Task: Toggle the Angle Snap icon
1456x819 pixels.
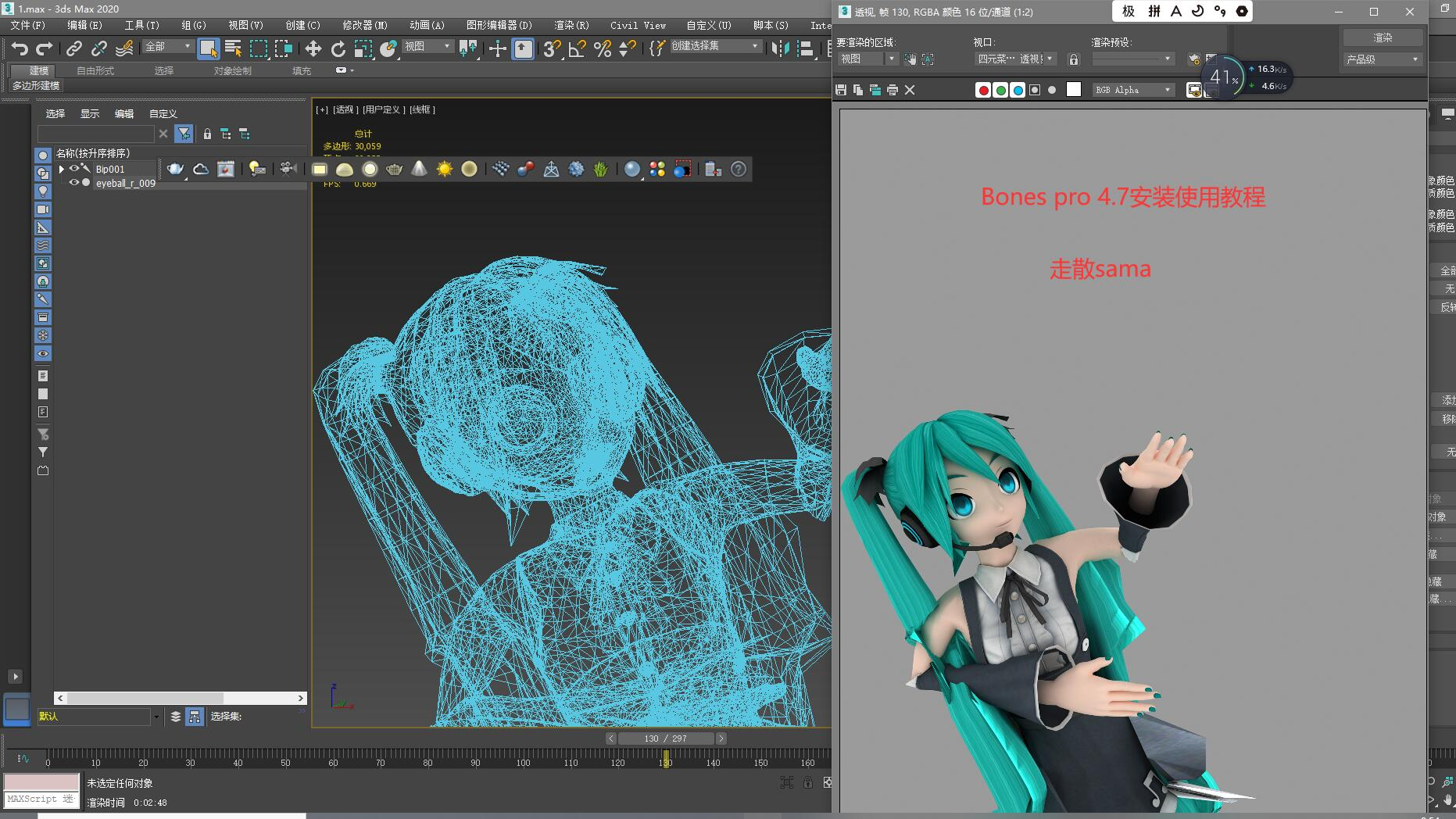Action: pos(577,48)
